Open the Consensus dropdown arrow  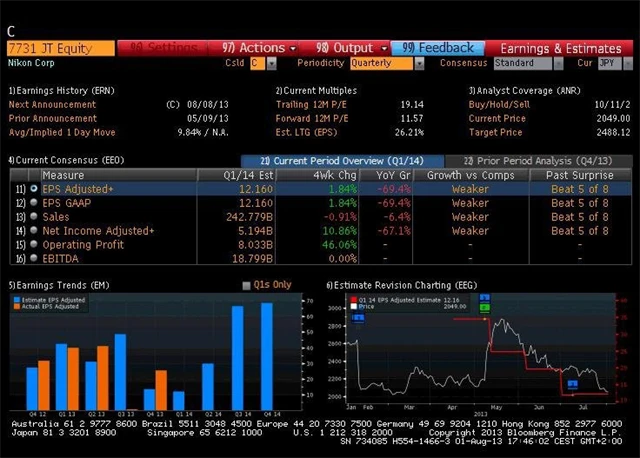tap(558, 63)
